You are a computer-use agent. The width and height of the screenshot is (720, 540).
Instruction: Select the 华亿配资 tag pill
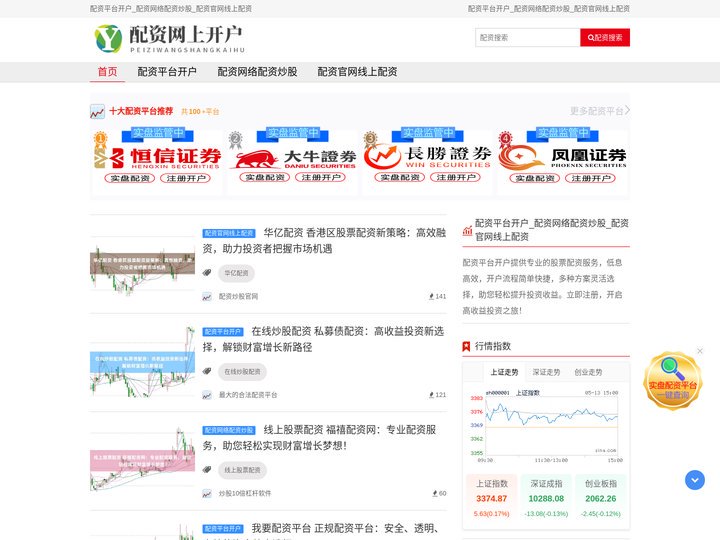coord(236,273)
